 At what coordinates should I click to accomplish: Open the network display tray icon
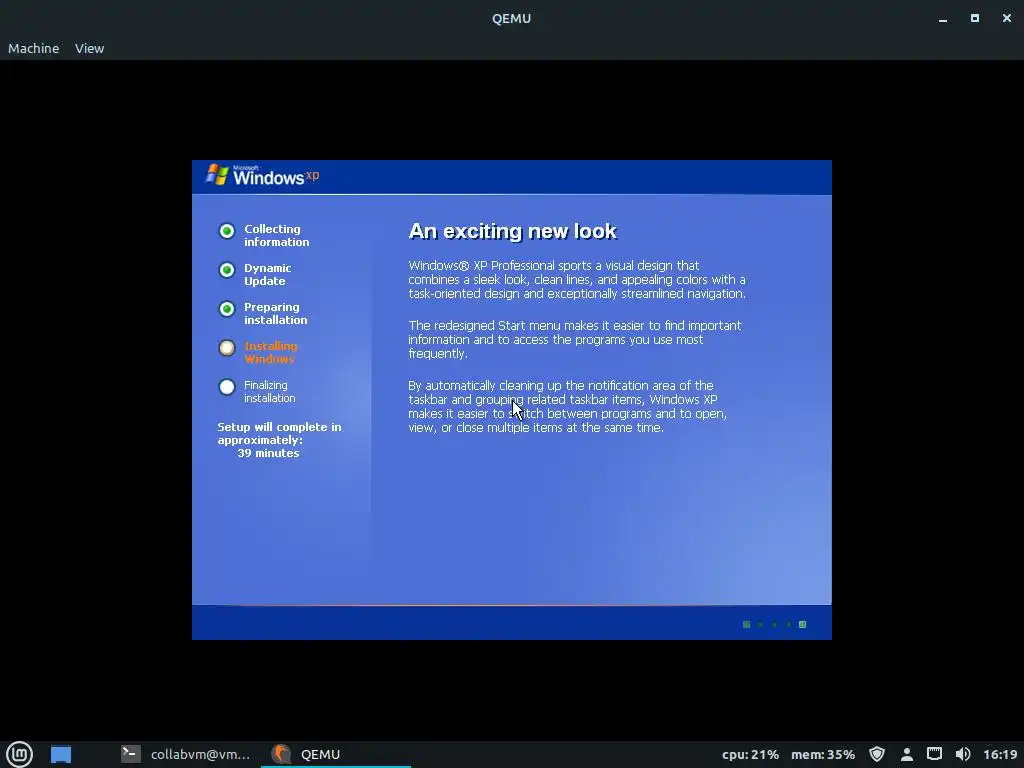tap(935, 754)
